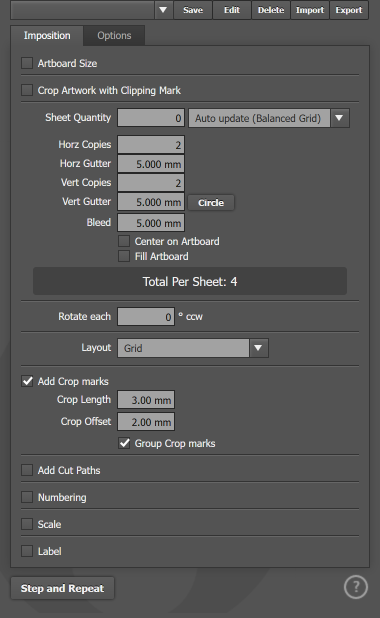380x618 pixels.
Task: Enable the Label checkbox
Action: (x=27, y=551)
